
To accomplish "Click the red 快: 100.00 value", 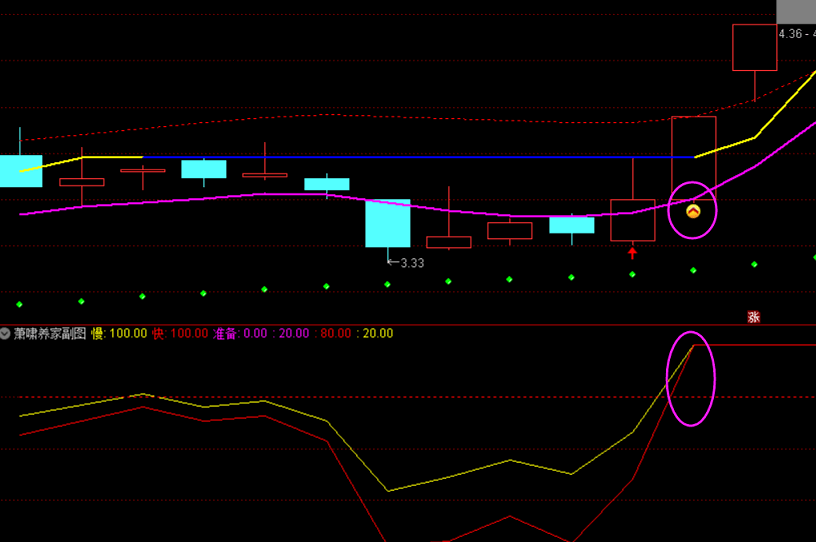I will (x=180, y=334).
